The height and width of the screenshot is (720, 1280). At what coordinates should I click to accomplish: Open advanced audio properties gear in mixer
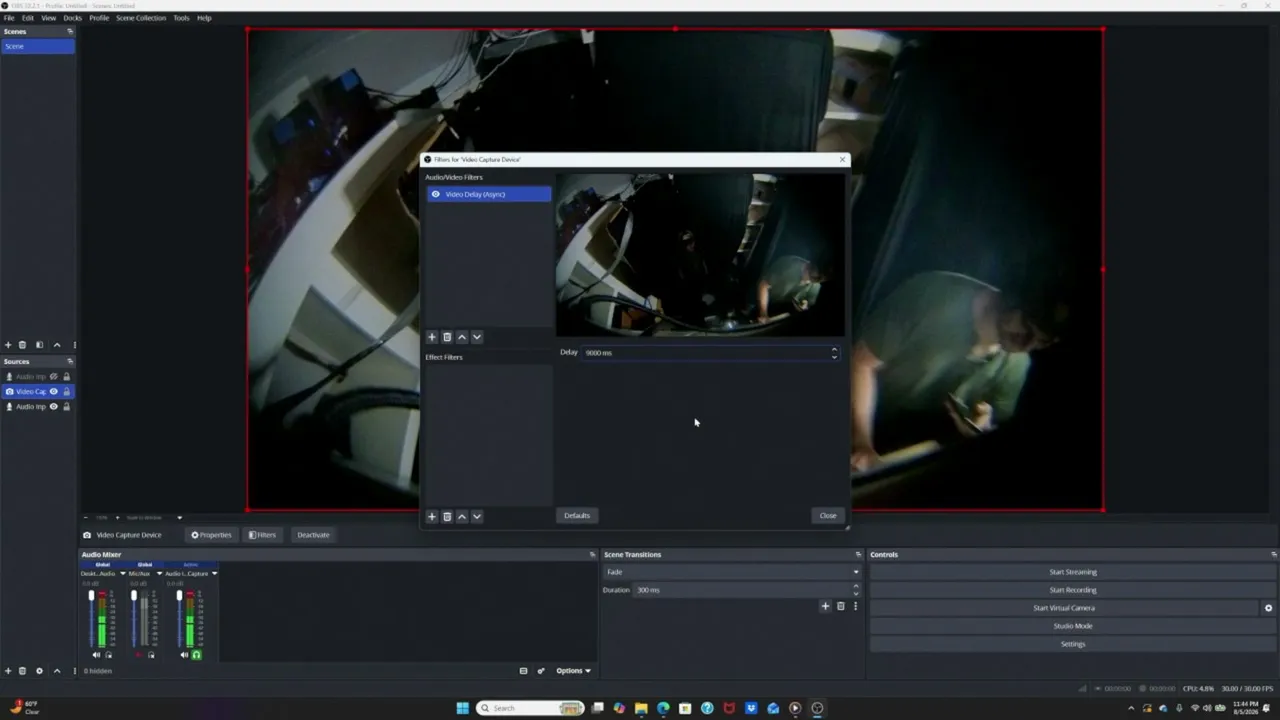(x=541, y=671)
